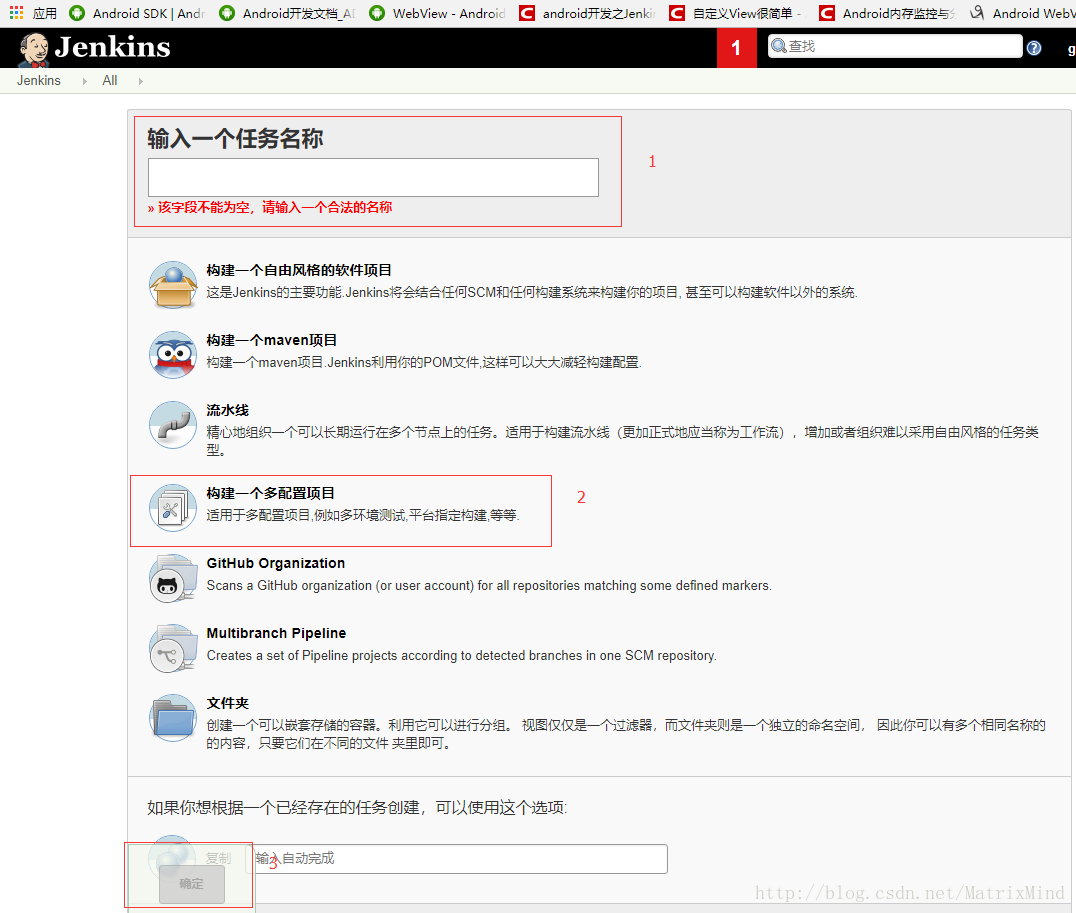Choose the 文件夹 item type
Screen dimensions: 1076x913
pos(227,703)
